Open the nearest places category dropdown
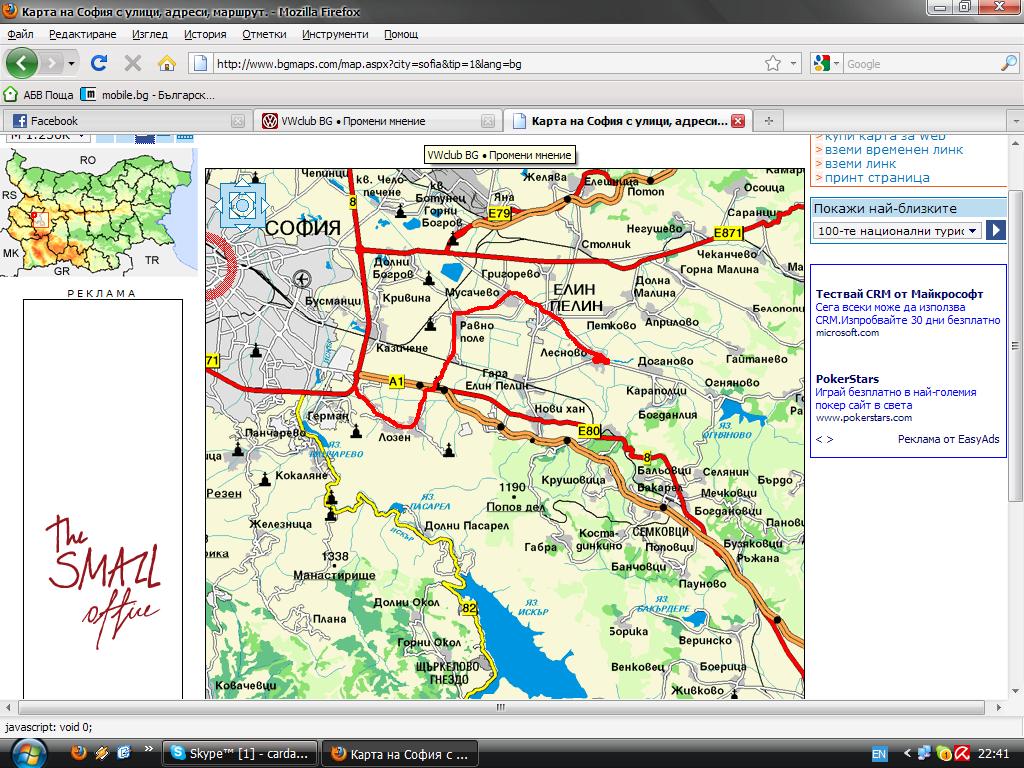 pyautogui.click(x=896, y=231)
